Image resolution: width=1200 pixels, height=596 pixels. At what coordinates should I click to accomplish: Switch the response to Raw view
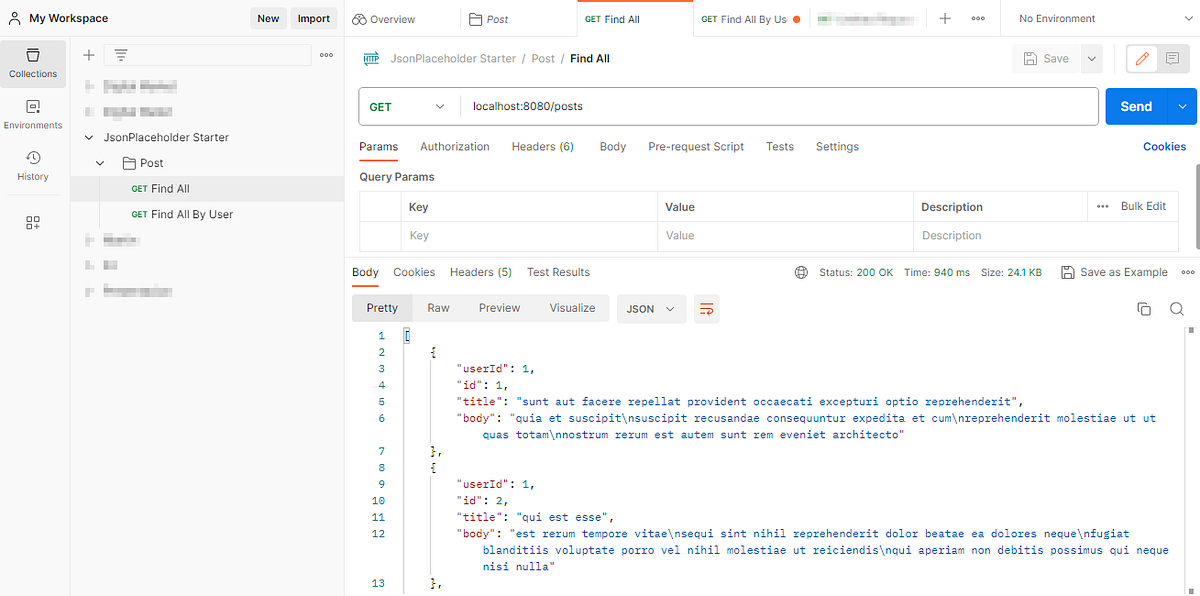(x=438, y=308)
